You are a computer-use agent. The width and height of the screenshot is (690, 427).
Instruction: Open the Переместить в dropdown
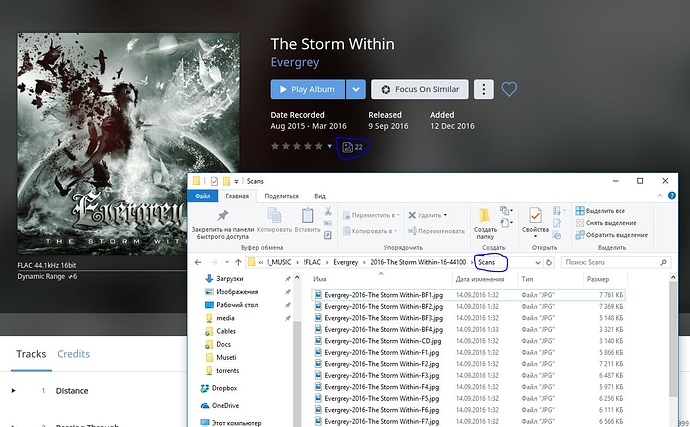[371, 215]
